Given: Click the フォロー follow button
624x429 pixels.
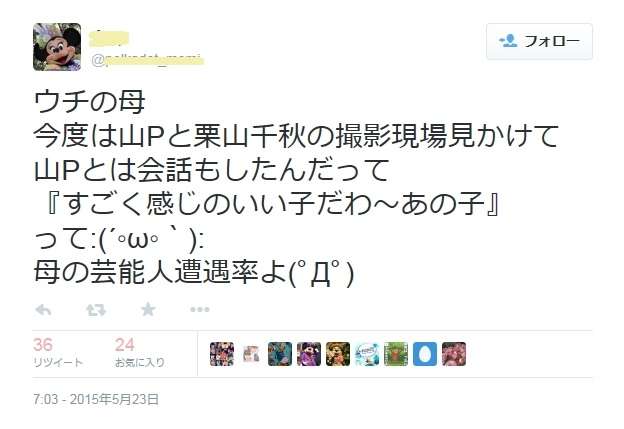Looking at the screenshot, I should 539,41.
